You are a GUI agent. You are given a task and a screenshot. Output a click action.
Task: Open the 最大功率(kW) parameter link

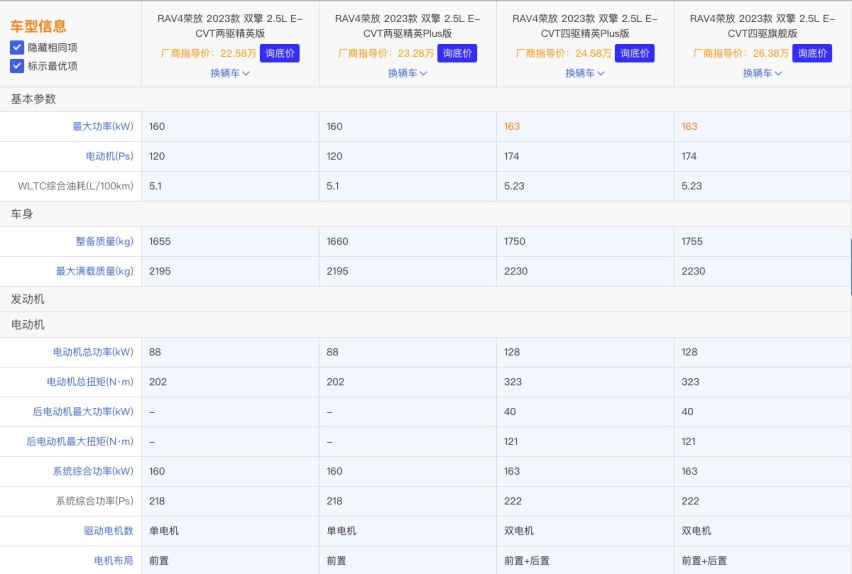click(103, 127)
